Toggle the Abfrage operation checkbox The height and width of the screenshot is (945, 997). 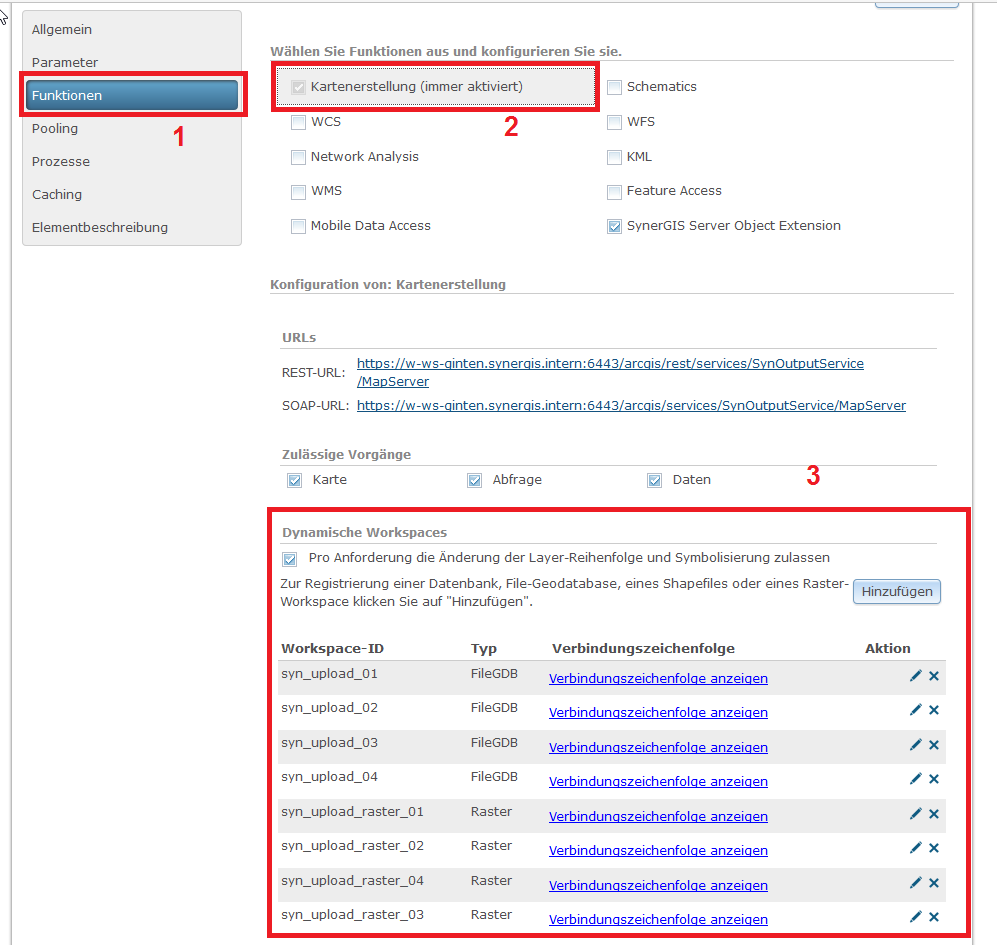[475, 480]
